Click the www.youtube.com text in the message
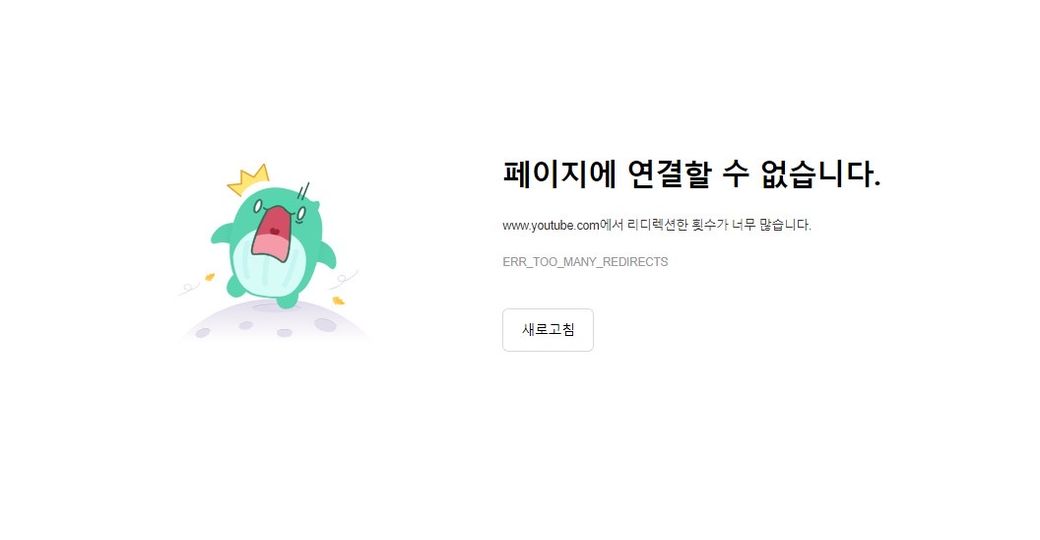The width and height of the screenshot is (1040, 540). 551,226
